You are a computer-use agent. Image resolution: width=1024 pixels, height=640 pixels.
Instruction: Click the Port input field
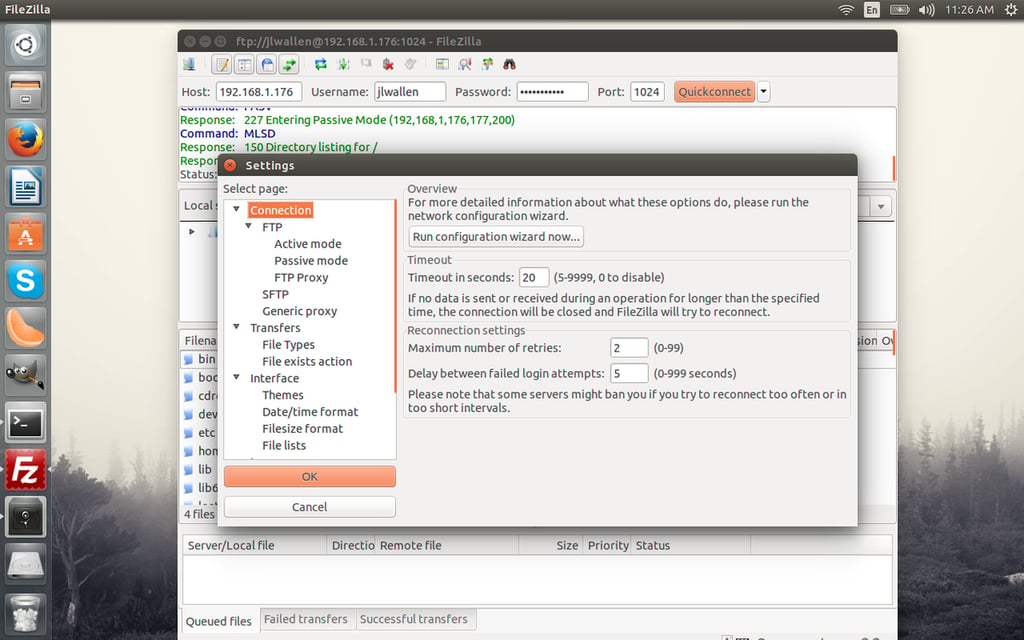point(647,91)
